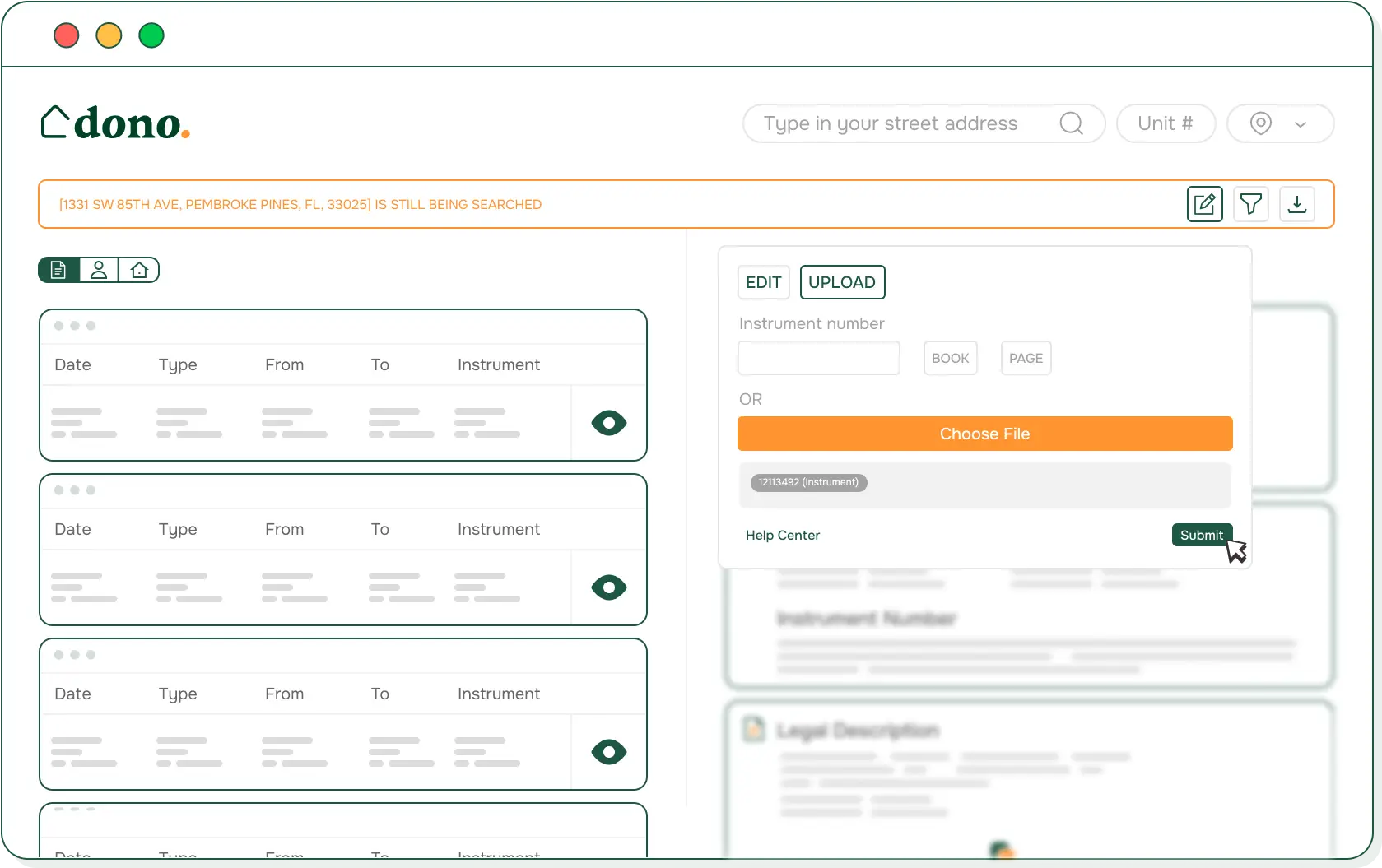Switch to the property house view icon
The width and height of the screenshot is (1382, 868).
138,269
